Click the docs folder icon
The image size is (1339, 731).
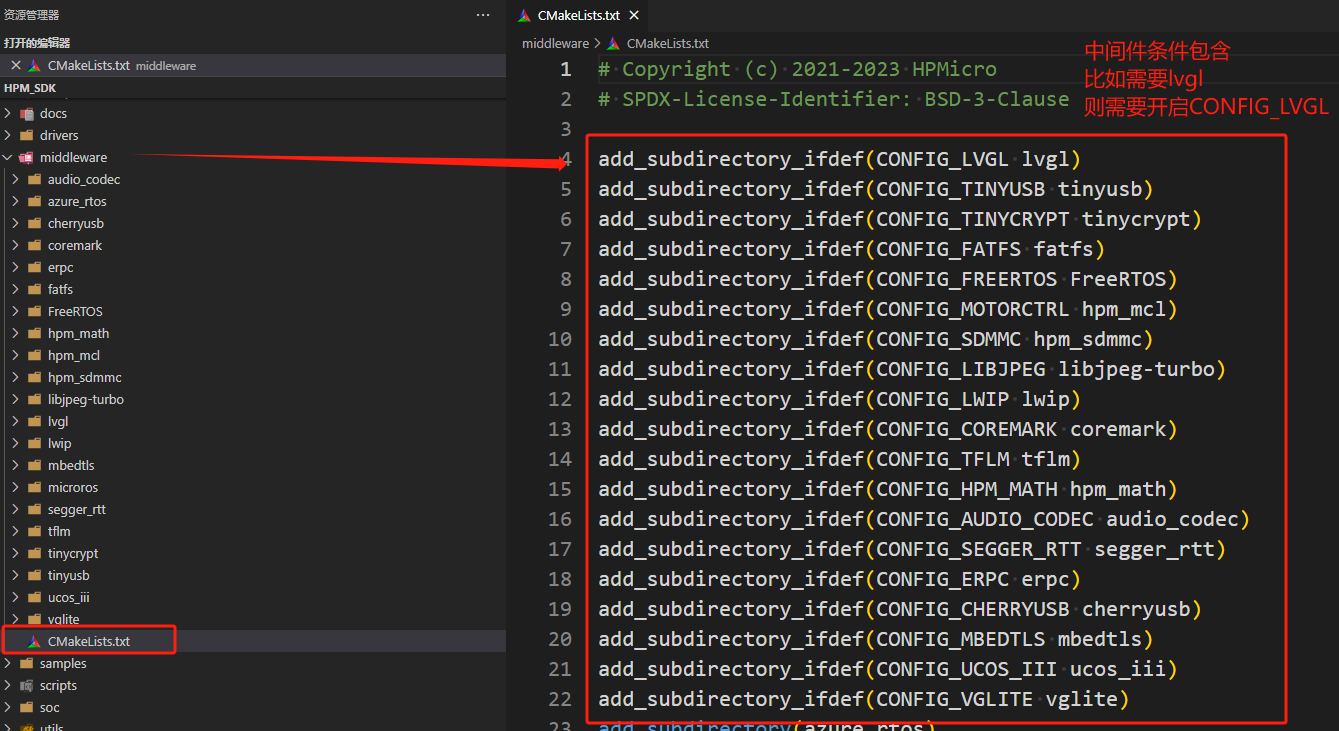tap(27, 113)
